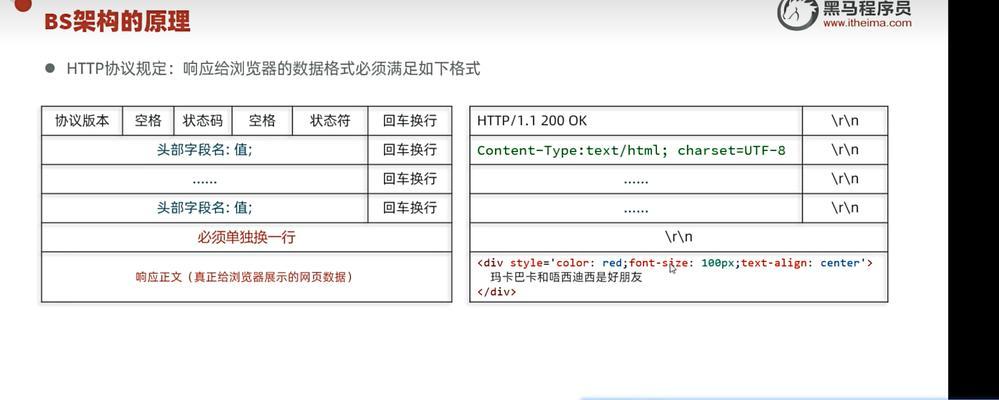The height and width of the screenshot is (400, 999).
Task: Click the '协议版本' table cell
Action: [82, 121]
